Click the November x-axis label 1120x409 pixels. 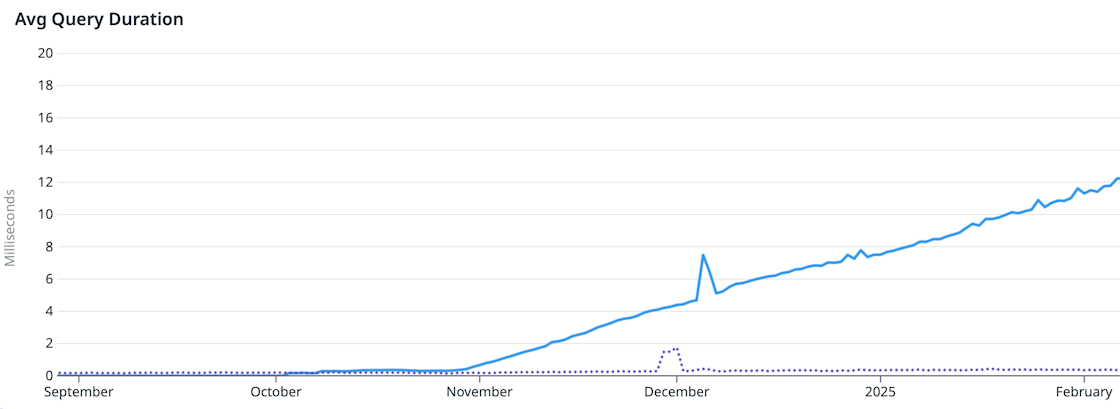click(x=480, y=392)
